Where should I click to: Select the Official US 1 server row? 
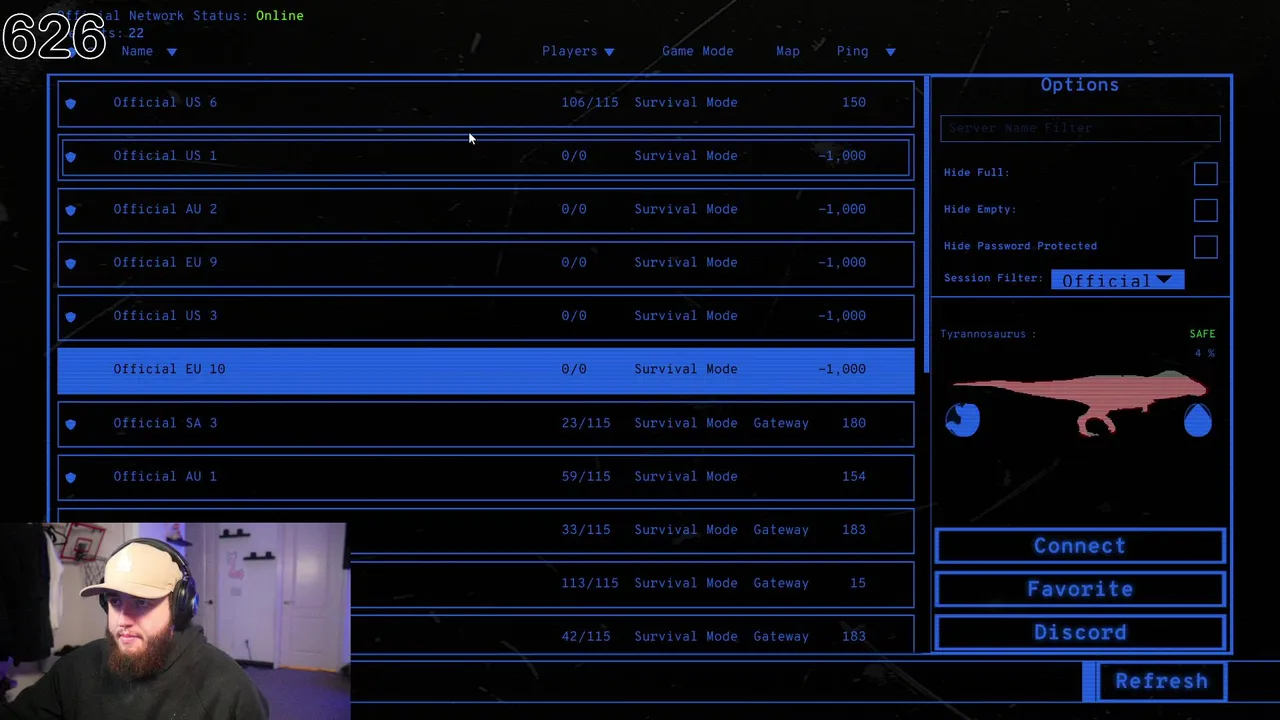(x=486, y=156)
